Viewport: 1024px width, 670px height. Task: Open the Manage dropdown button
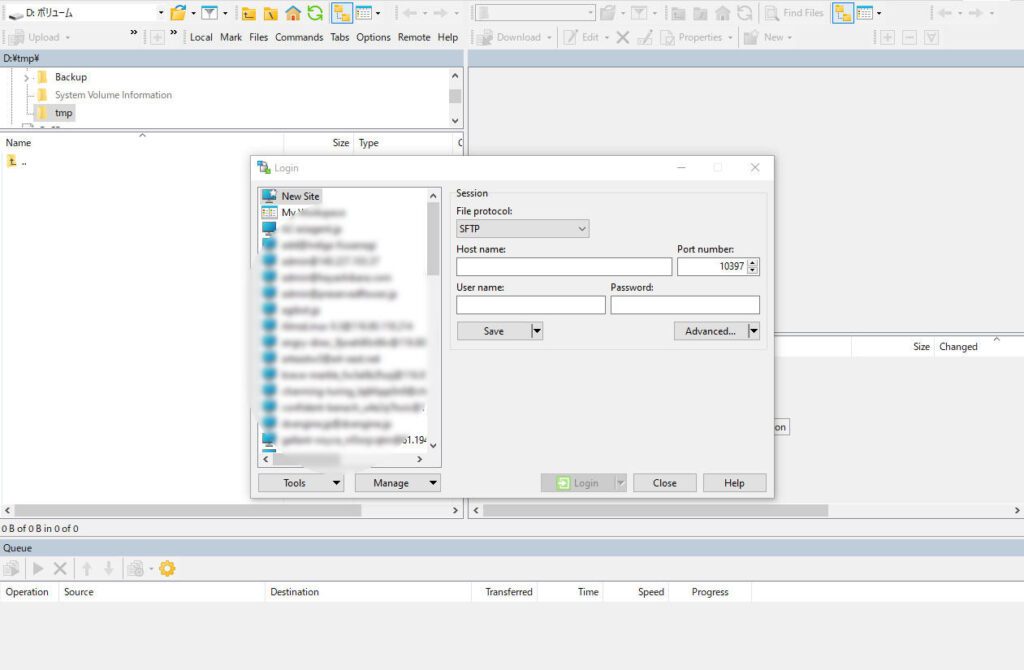click(398, 483)
